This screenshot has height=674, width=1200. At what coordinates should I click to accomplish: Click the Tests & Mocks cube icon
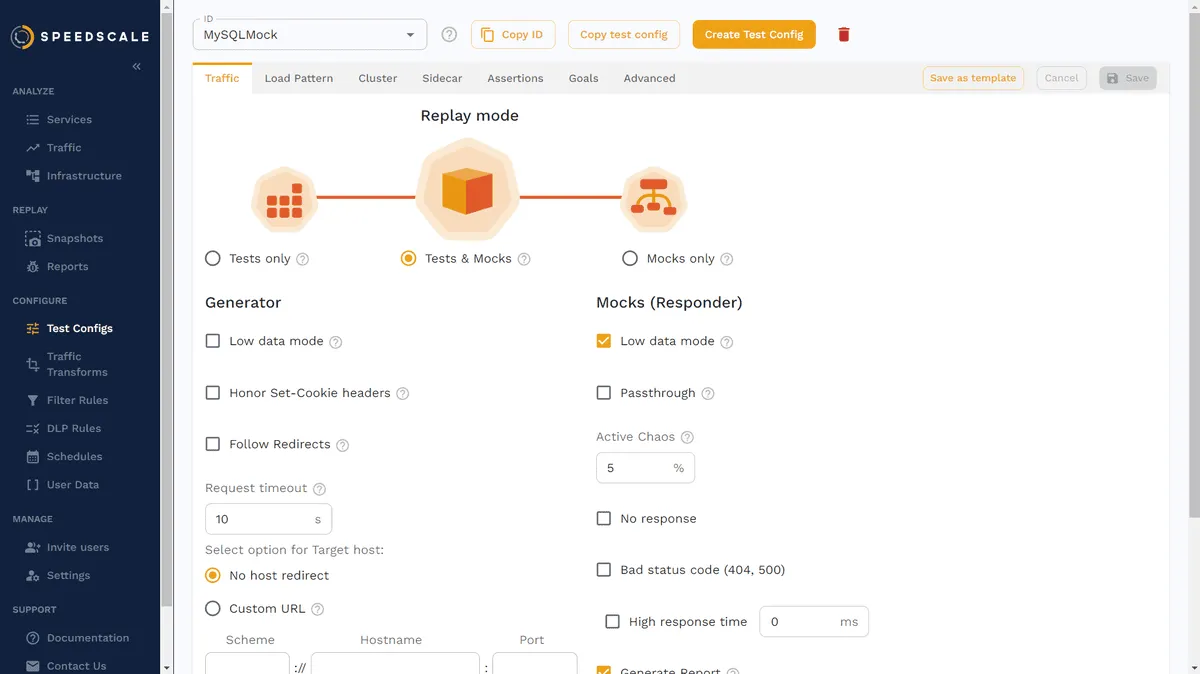point(467,190)
